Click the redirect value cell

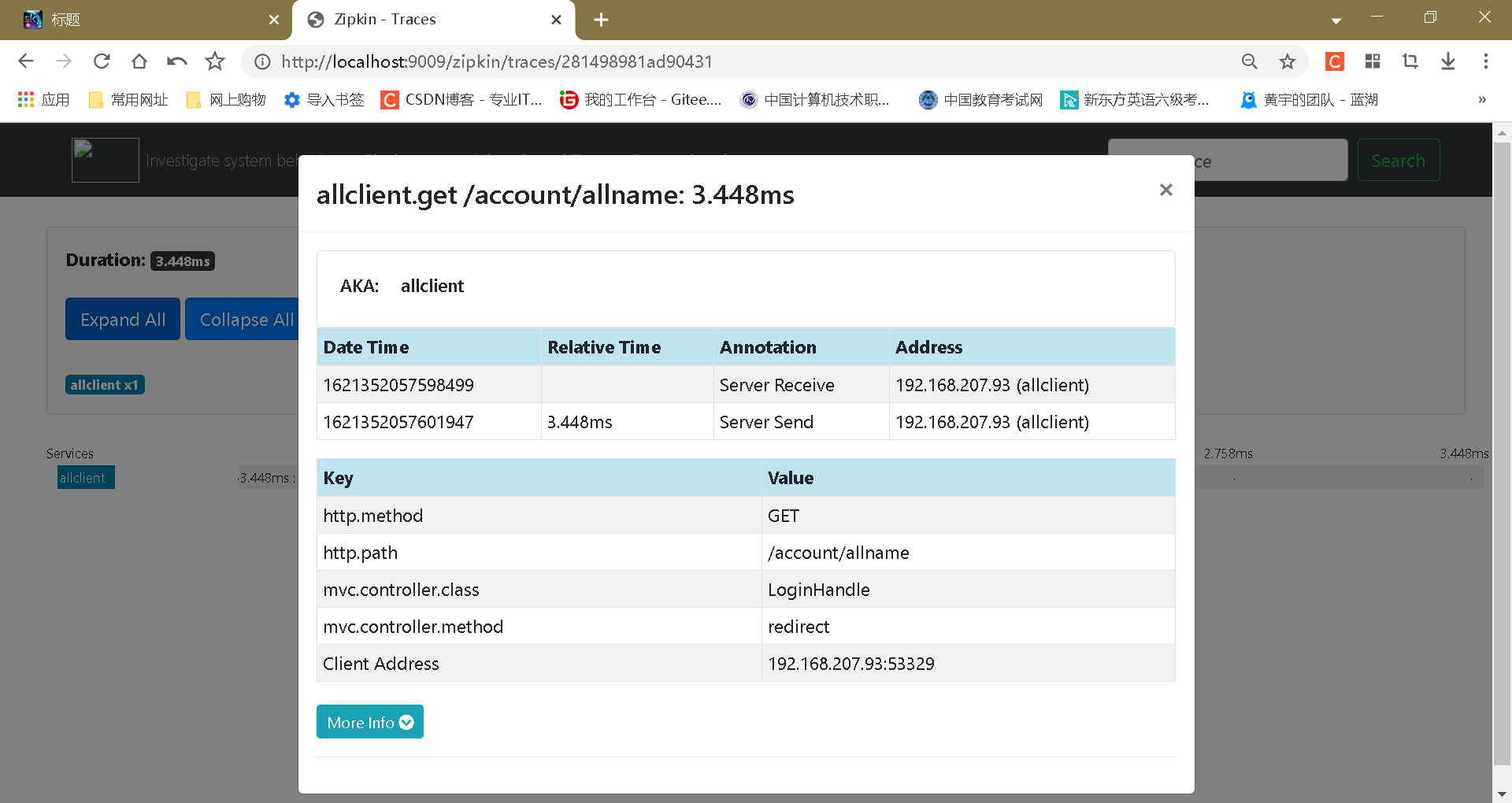point(968,626)
